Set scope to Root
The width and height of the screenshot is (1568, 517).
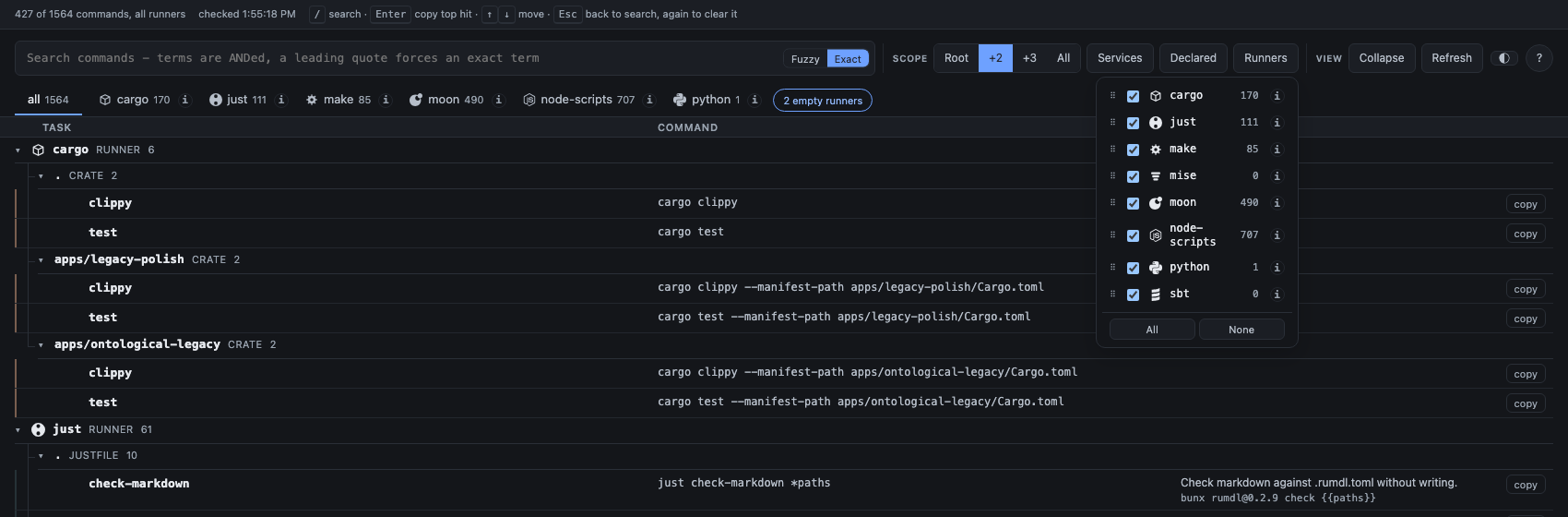pyautogui.click(x=956, y=58)
